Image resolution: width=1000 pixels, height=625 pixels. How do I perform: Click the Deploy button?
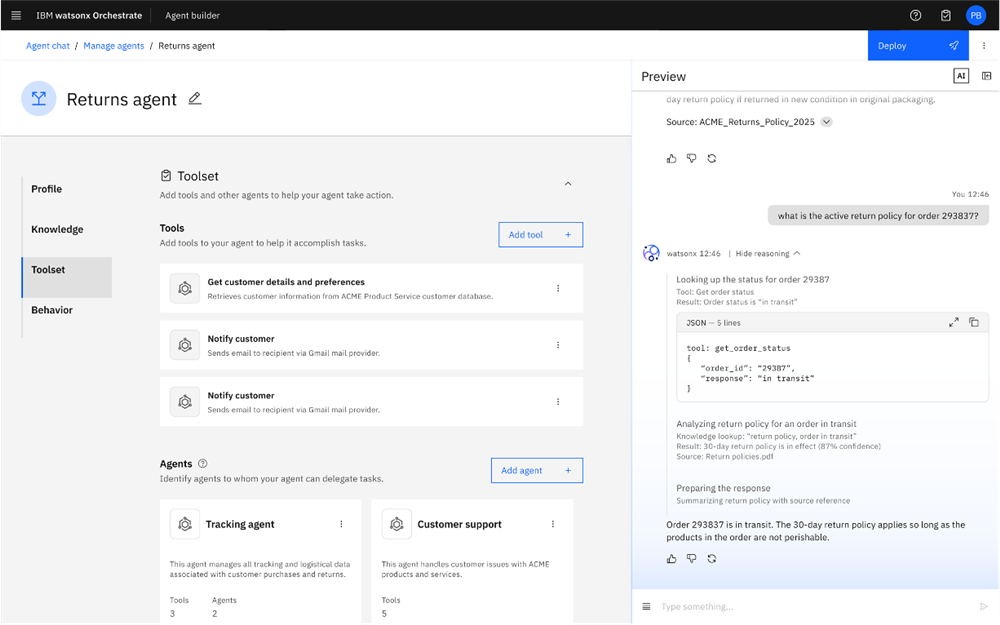click(917, 46)
